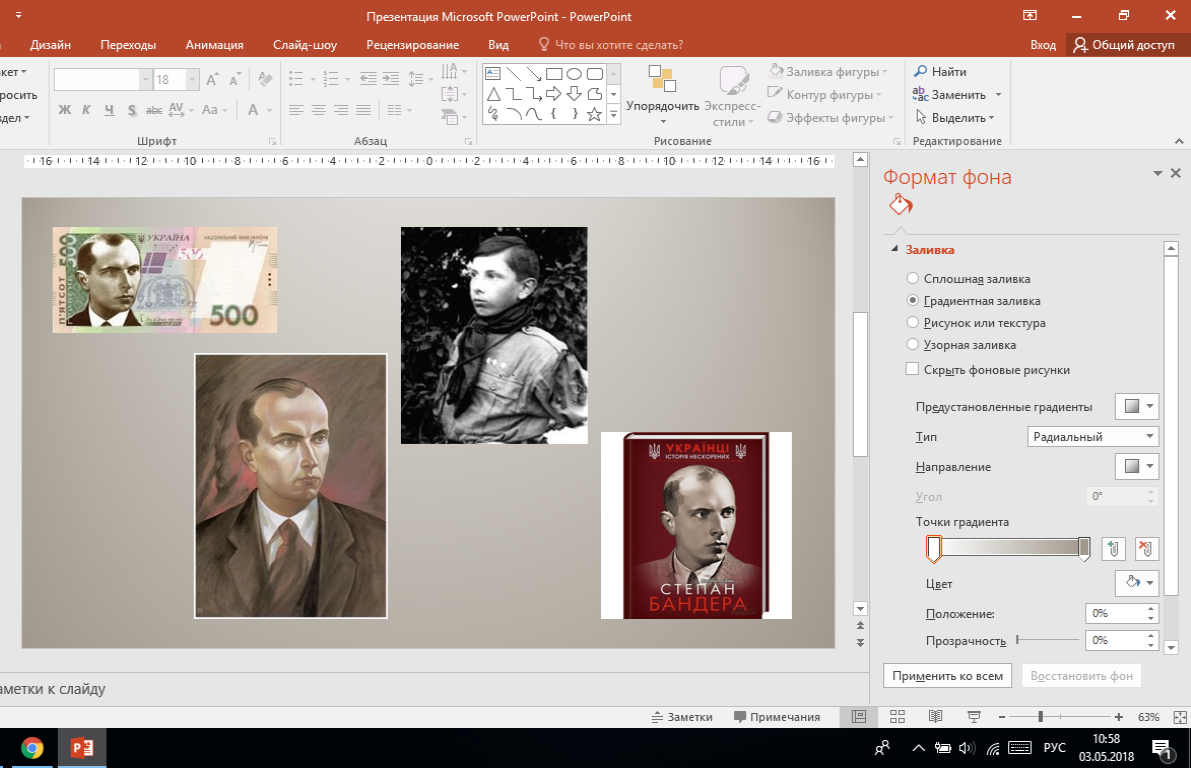This screenshot has width=1191, height=769.
Task: Select the 500 hryvnia banknote image
Action: 165,280
